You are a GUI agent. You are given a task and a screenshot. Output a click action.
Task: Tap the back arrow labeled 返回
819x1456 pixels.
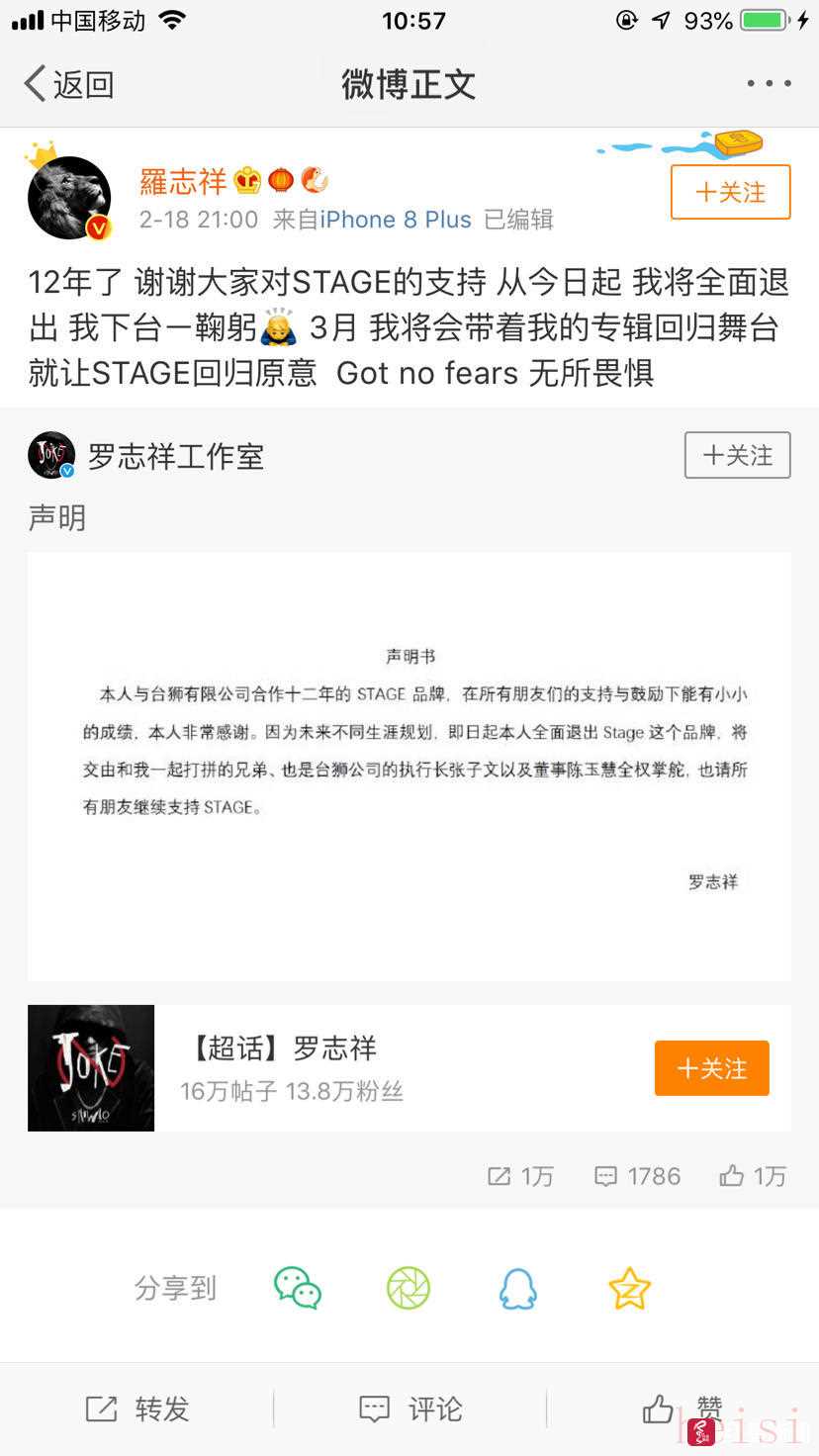69,84
